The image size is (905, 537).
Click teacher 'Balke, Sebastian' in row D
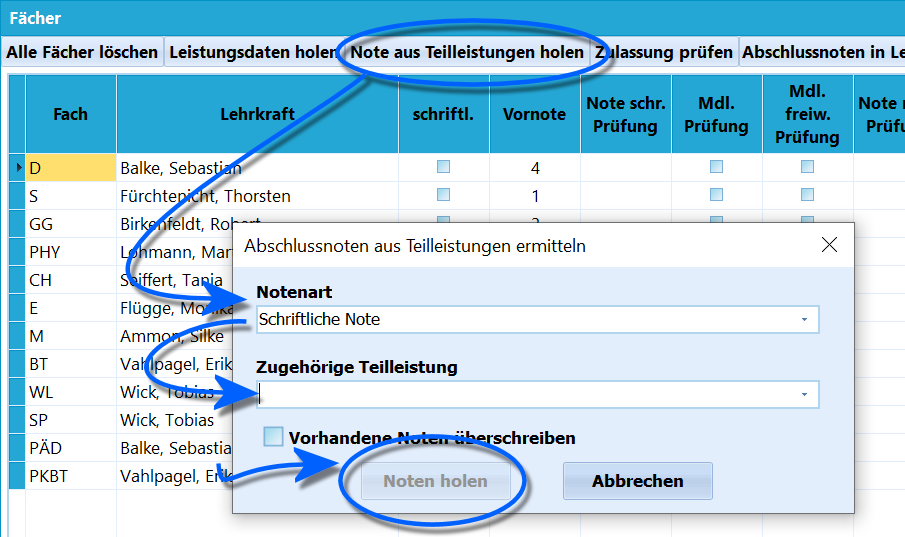[181, 168]
